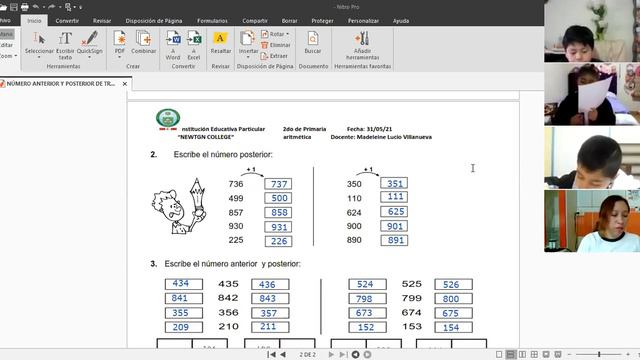Click next view round forward button
This screenshot has width=640, height=360.
(367, 354)
